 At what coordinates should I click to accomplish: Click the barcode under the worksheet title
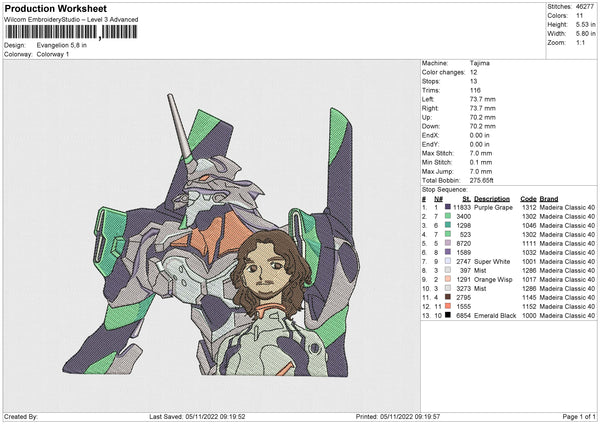pos(71,32)
